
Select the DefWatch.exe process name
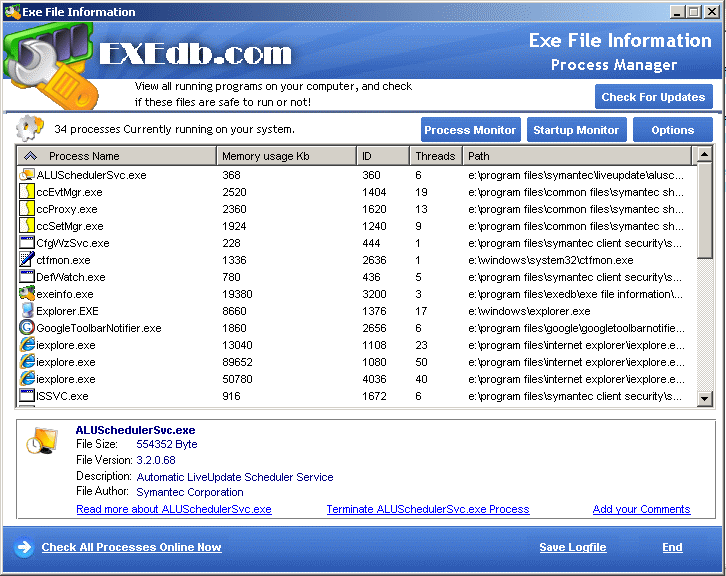click(71, 277)
